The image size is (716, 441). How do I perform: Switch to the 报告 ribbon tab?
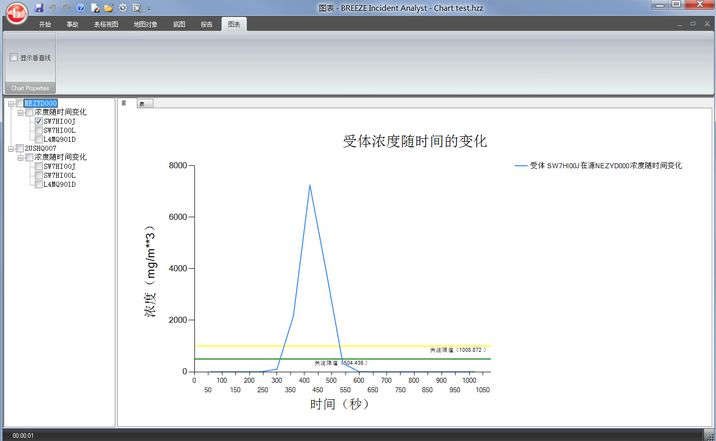coord(206,24)
